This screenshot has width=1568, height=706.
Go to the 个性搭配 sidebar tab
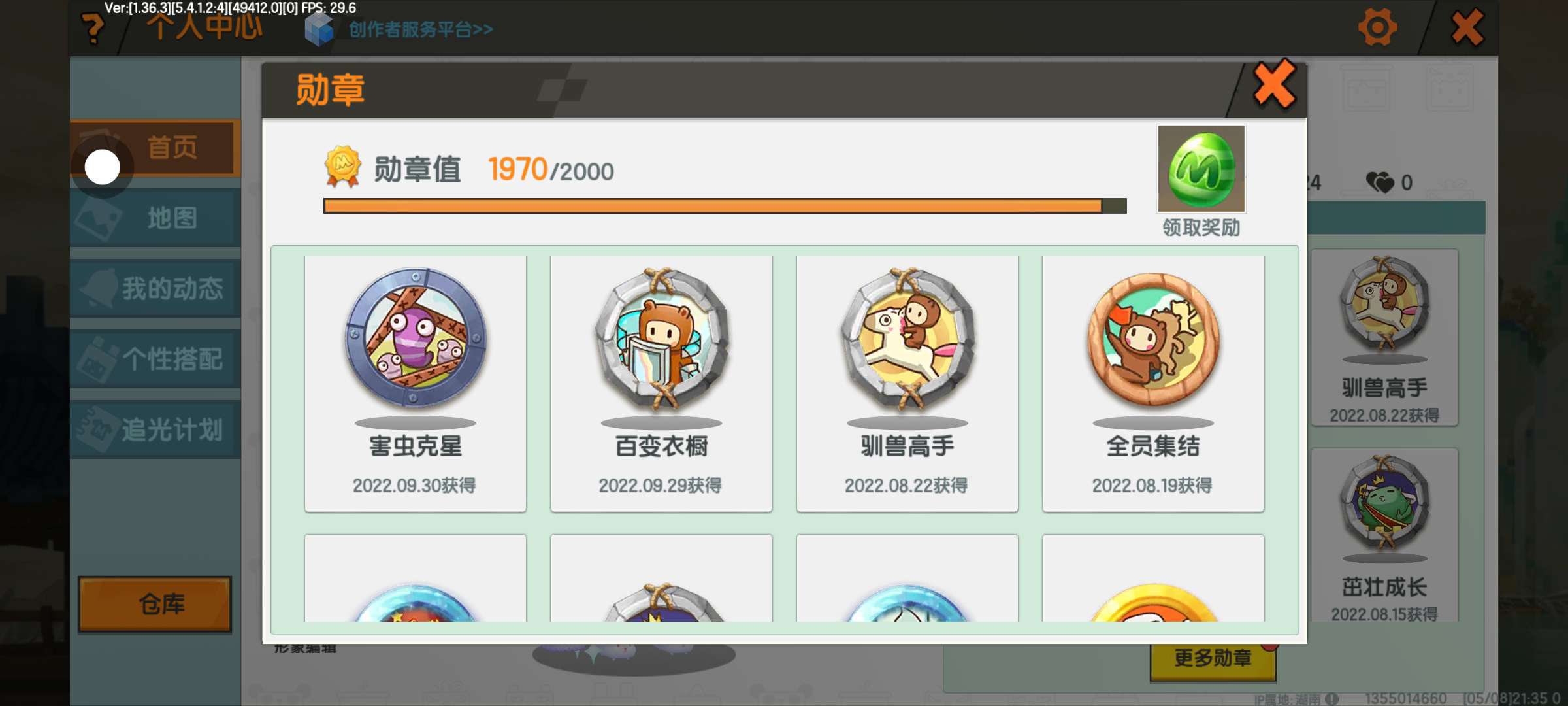pyautogui.click(x=155, y=359)
